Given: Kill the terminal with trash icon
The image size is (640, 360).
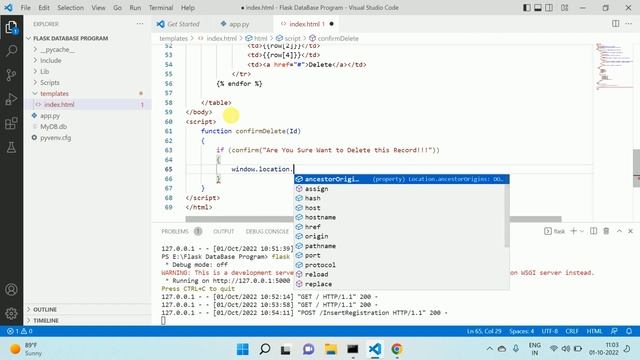Looking at the screenshot, I should [x=606, y=231].
